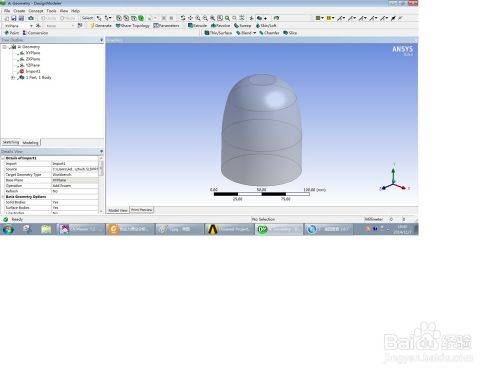Collapse the Details of Import1 section
Image resolution: width=500 pixels, height=375 pixels.
(x=3, y=158)
